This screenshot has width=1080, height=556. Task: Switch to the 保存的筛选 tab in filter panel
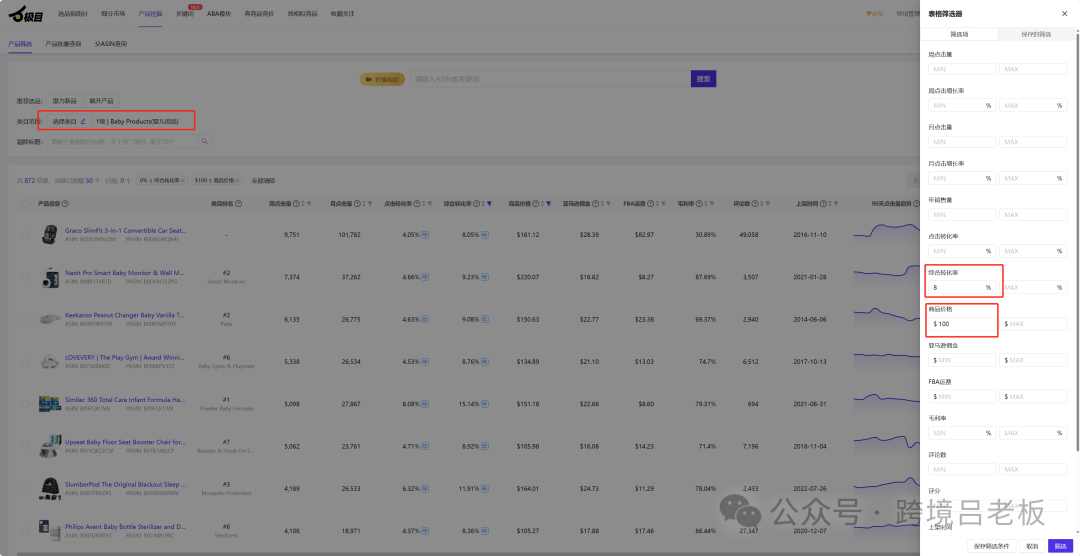1039,34
